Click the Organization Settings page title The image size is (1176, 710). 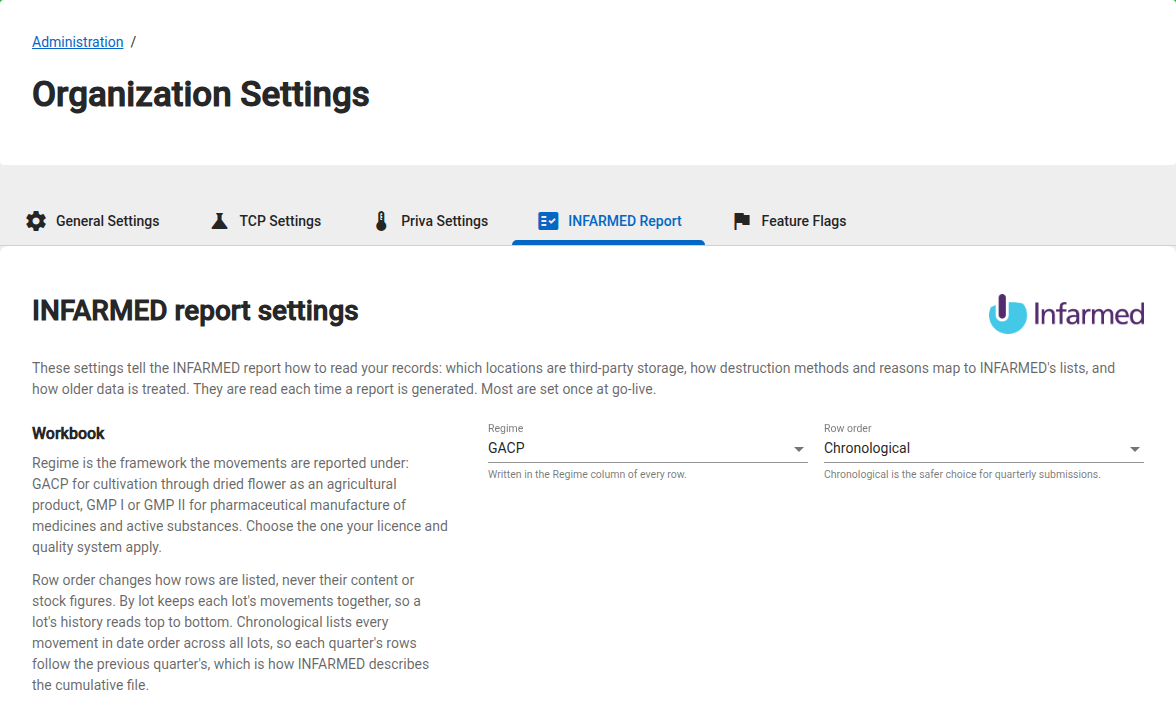[200, 94]
